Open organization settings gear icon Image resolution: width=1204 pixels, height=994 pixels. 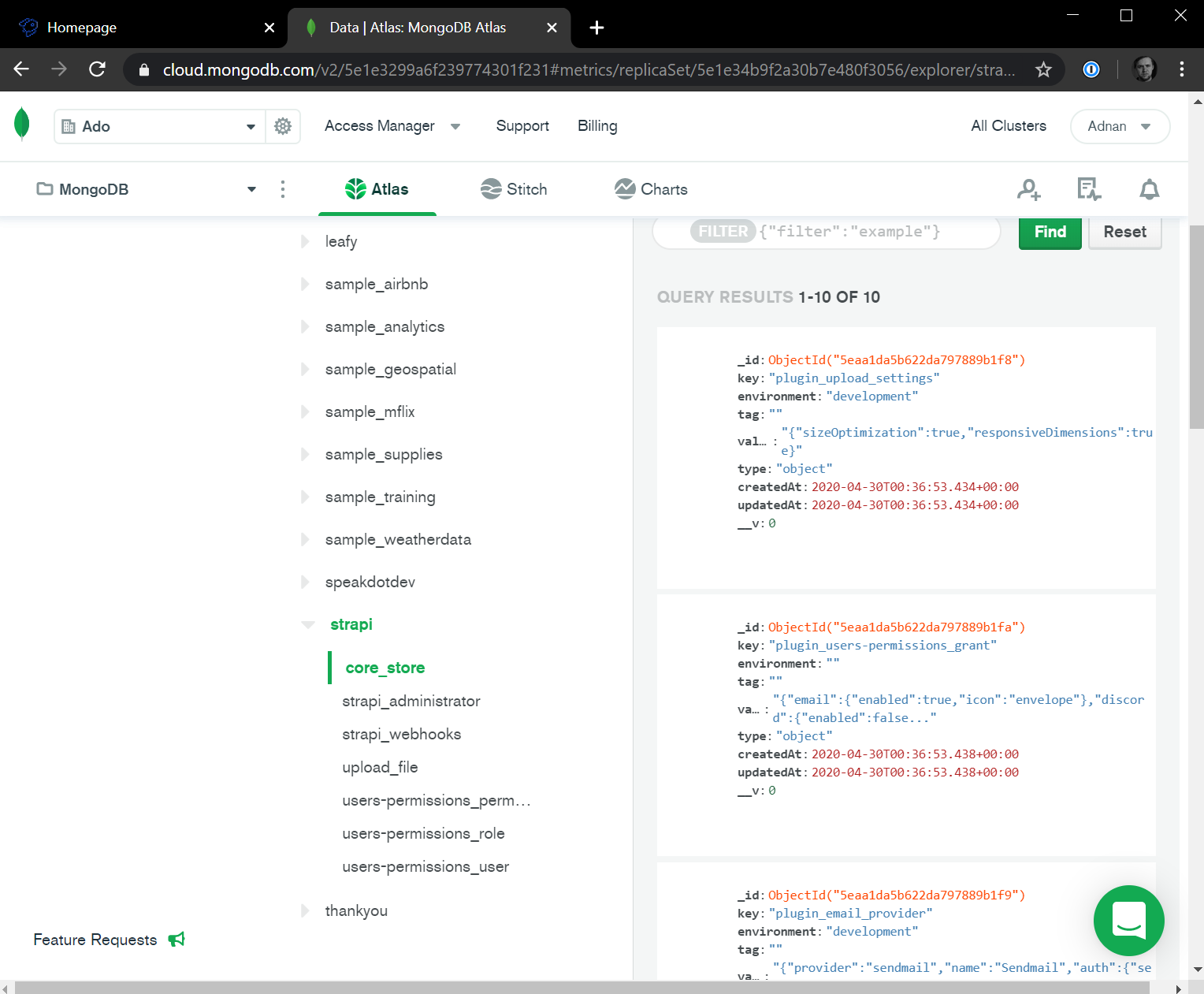(x=283, y=126)
